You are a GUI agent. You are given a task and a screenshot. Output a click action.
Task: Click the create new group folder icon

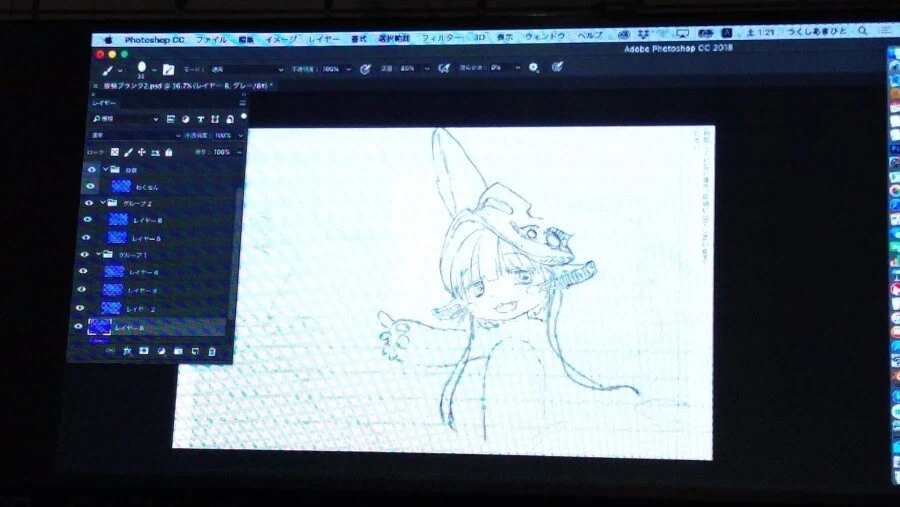(178, 351)
